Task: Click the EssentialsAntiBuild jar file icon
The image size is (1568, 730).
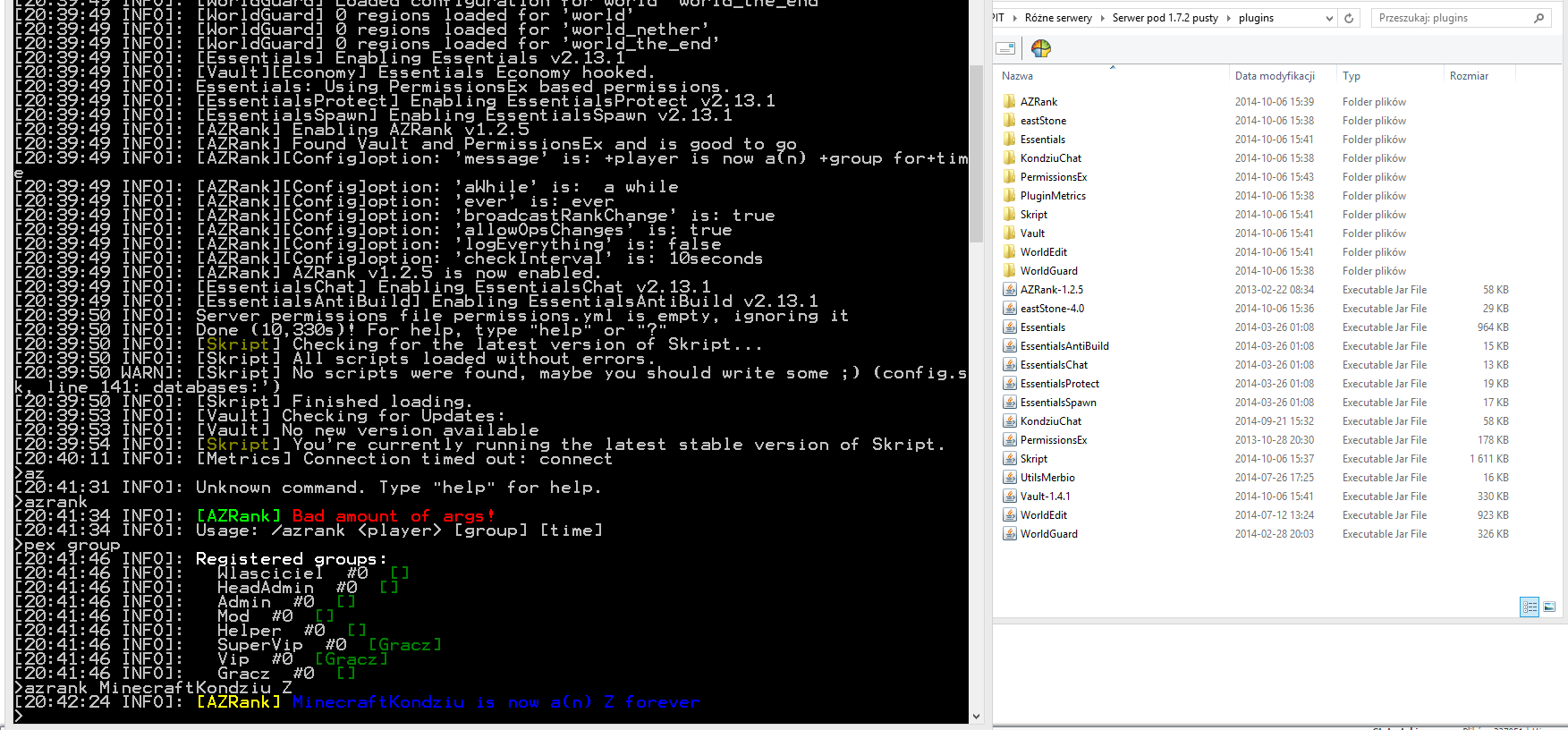Action: [1010, 346]
